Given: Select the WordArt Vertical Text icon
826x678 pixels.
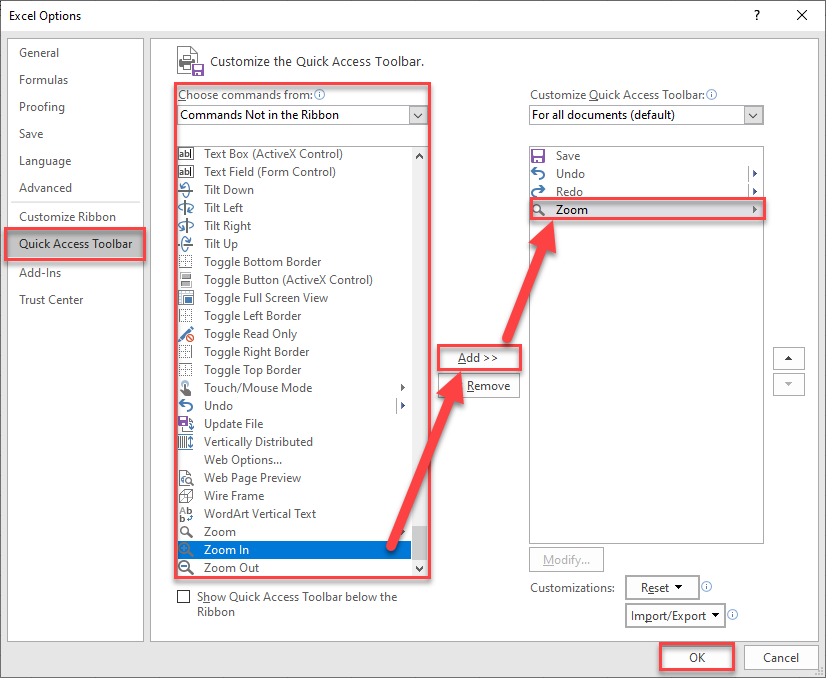Looking at the screenshot, I should click(x=186, y=514).
